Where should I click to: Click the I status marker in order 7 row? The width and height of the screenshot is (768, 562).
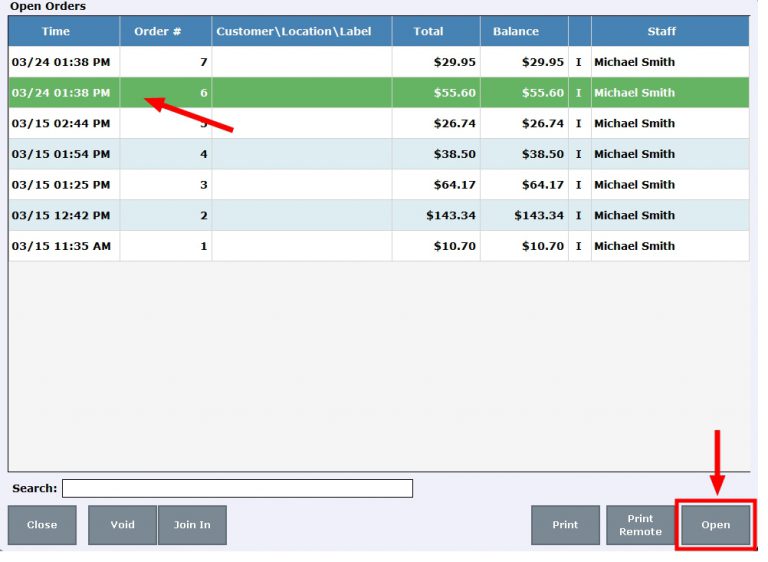click(579, 62)
